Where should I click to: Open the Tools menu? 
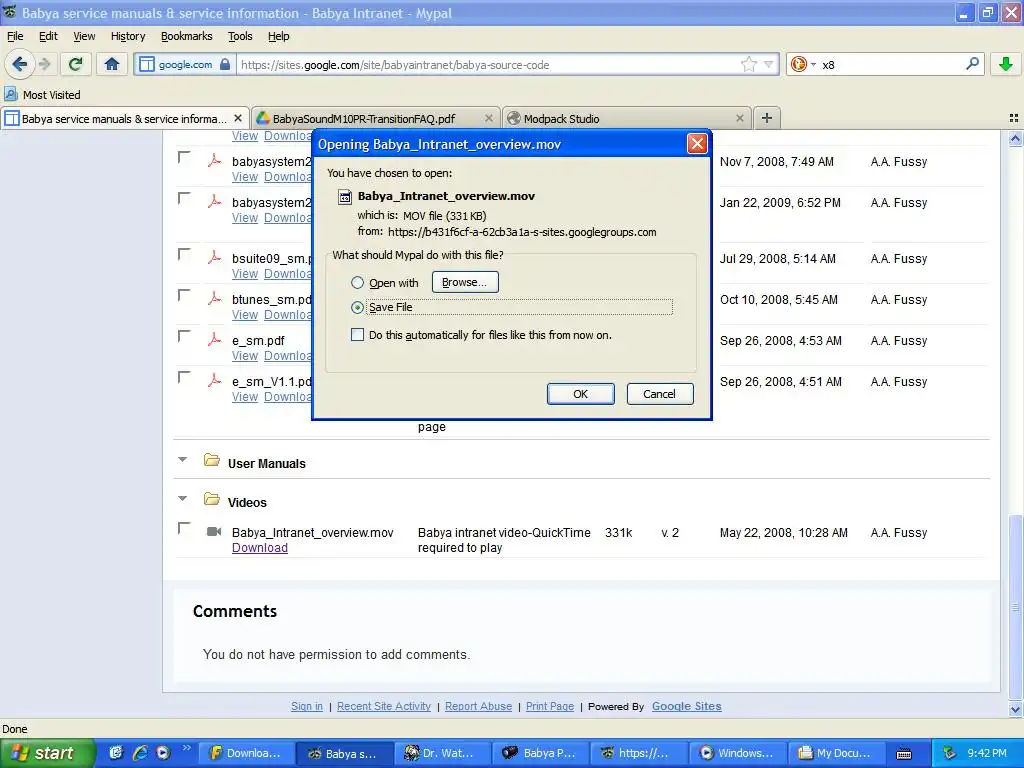pos(240,36)
